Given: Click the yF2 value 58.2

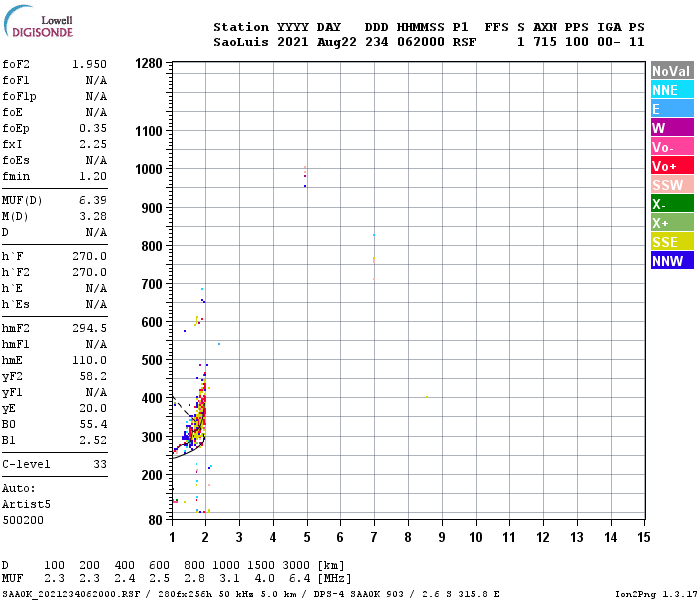Looking at the screenshot, I should (93, 376).
